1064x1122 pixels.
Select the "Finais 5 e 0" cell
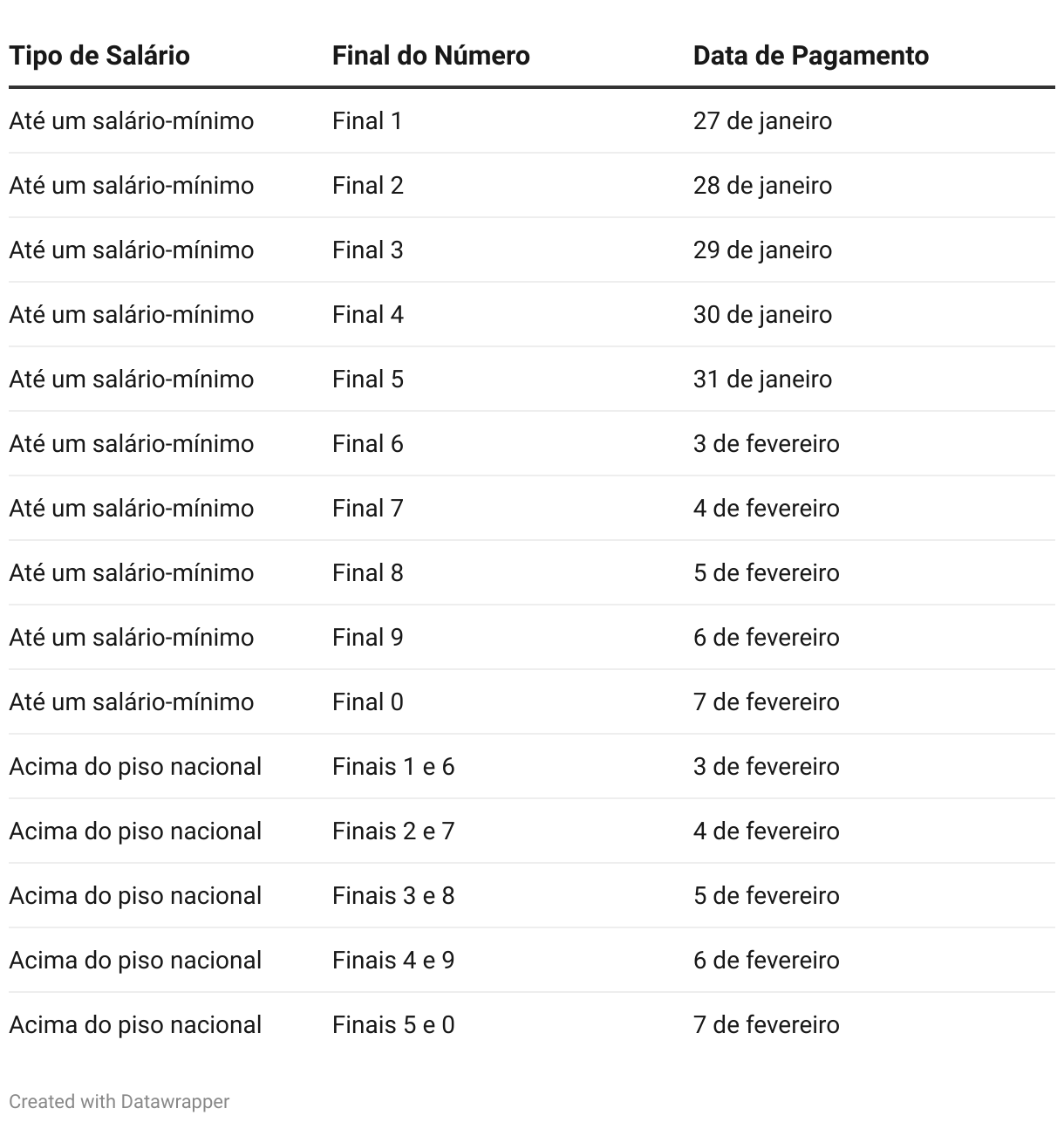(x=393, y=1025)
